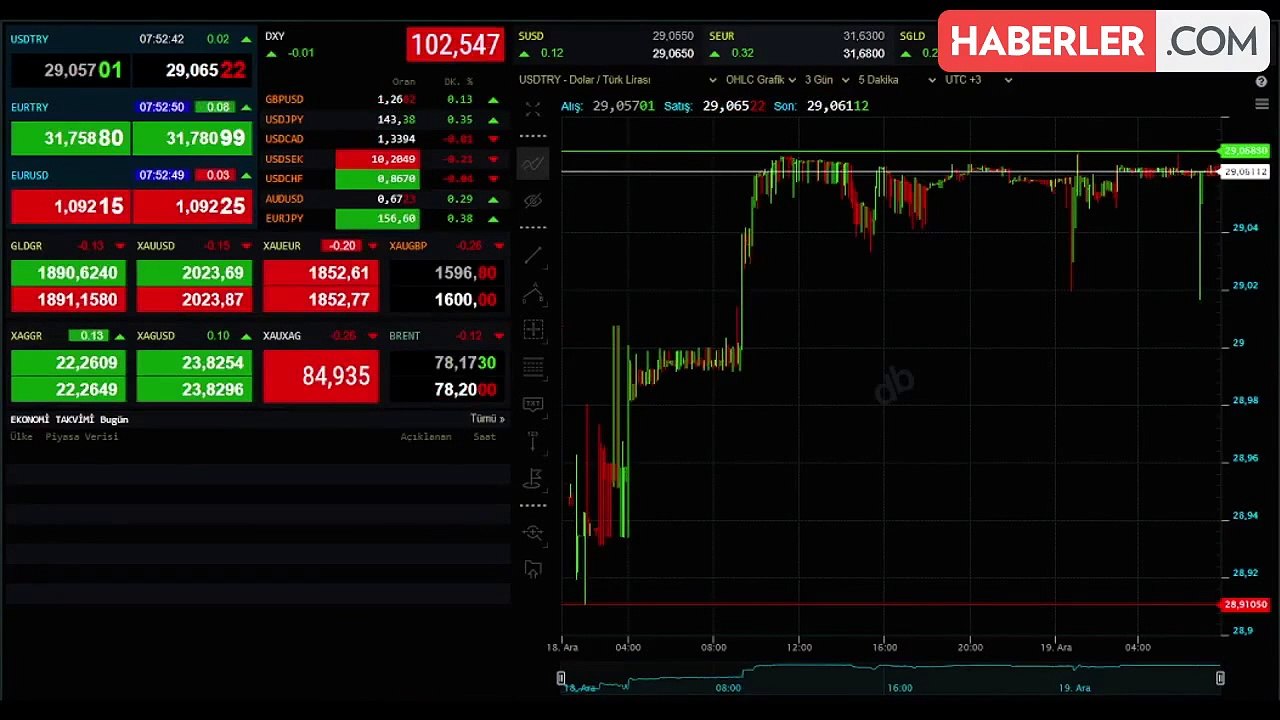Screen dimensions: 1280x720
Task: Click the Ülke calendar column header
Action: pos(21,437)
